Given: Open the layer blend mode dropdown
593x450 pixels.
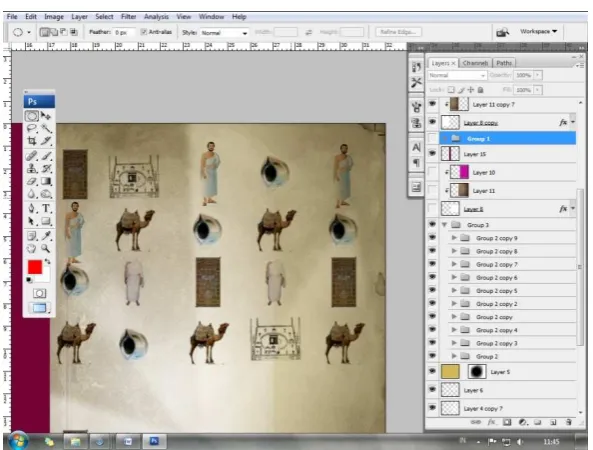Looking at the screenshot, I should pyautogui.click(x=457, y=75).
